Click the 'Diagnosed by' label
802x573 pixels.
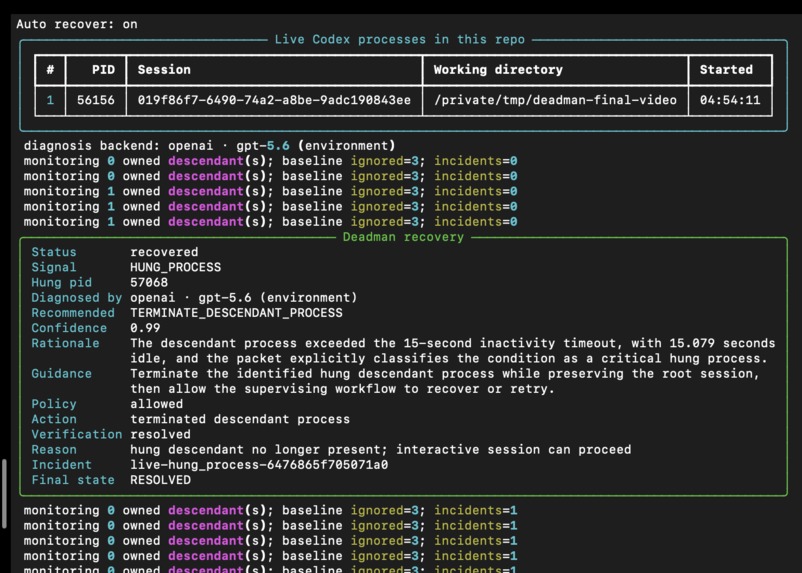(77, 298)
